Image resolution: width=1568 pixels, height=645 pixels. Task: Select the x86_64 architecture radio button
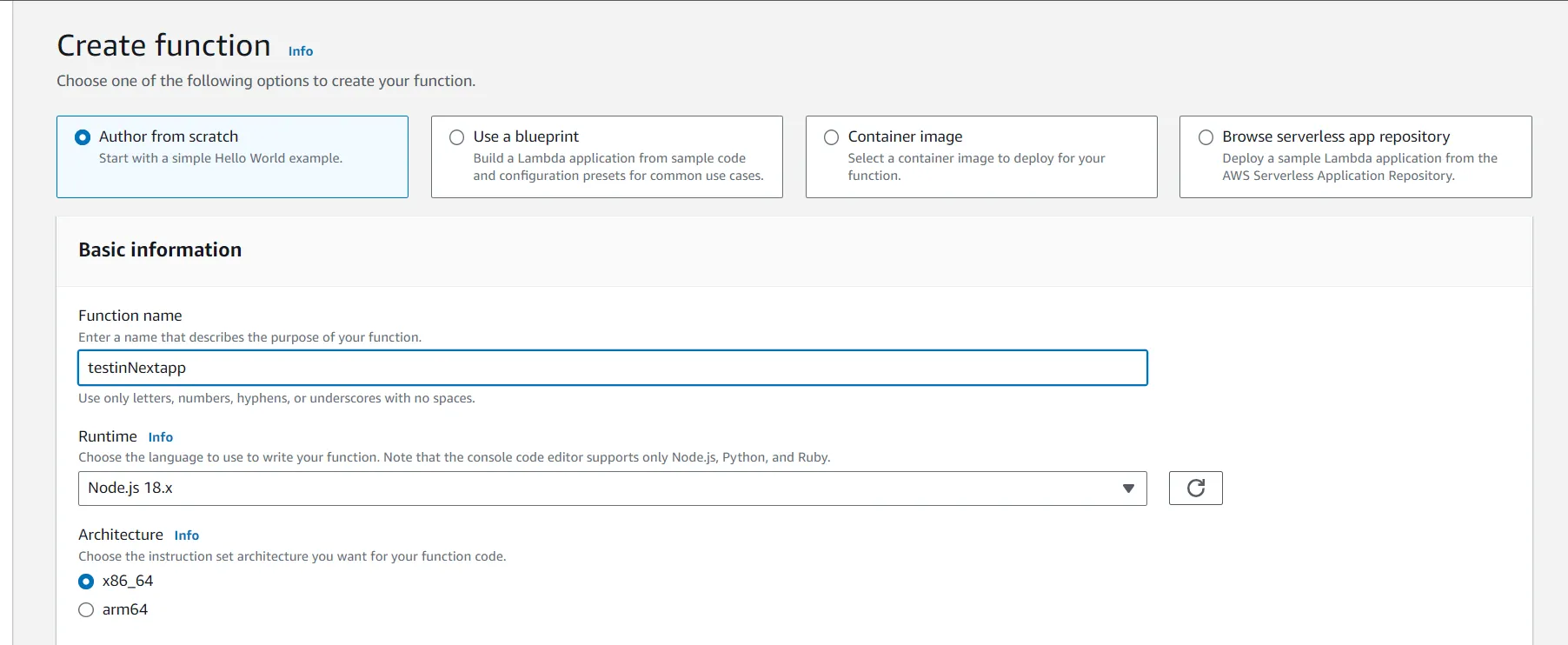pos(86,582)
